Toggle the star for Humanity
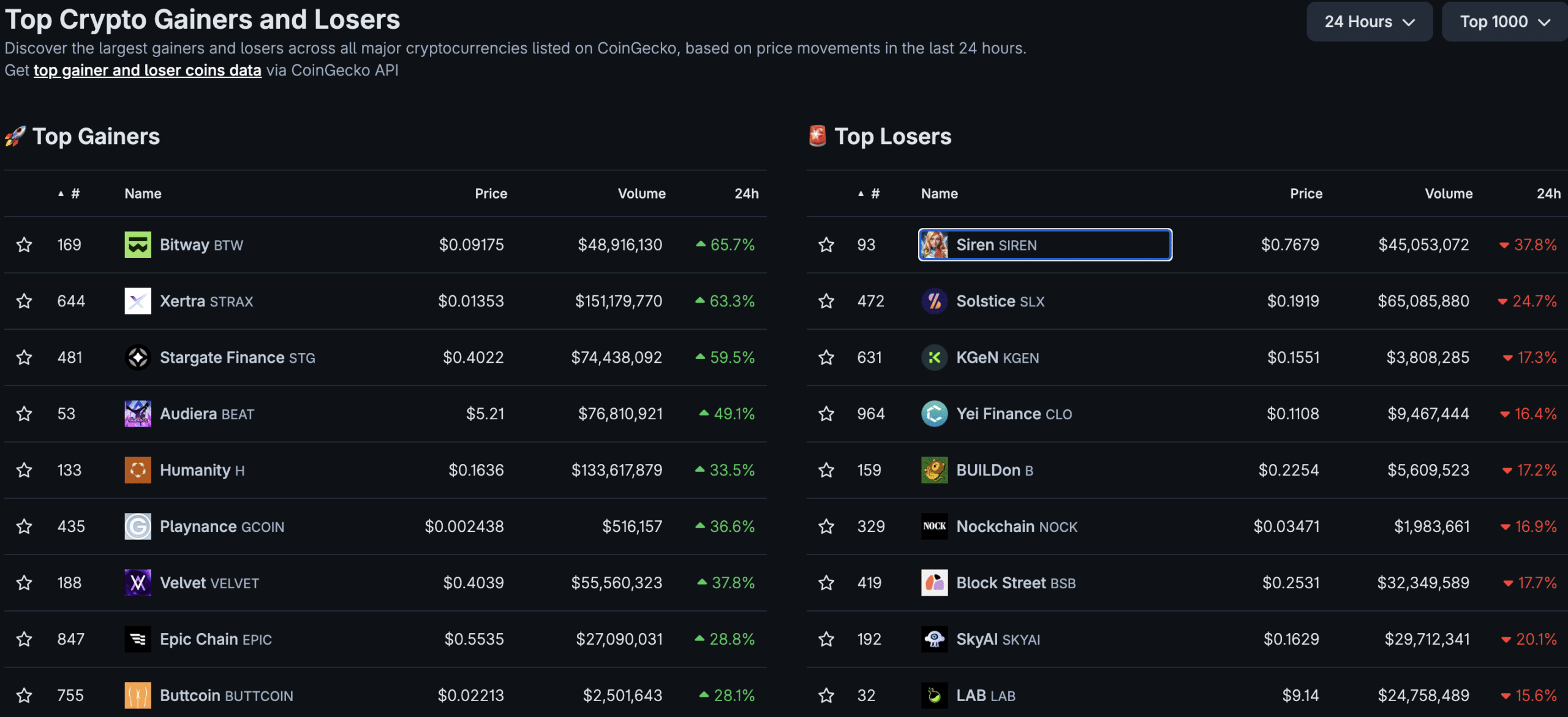This screenshot has height=717, width=1568. coord(24,471)
